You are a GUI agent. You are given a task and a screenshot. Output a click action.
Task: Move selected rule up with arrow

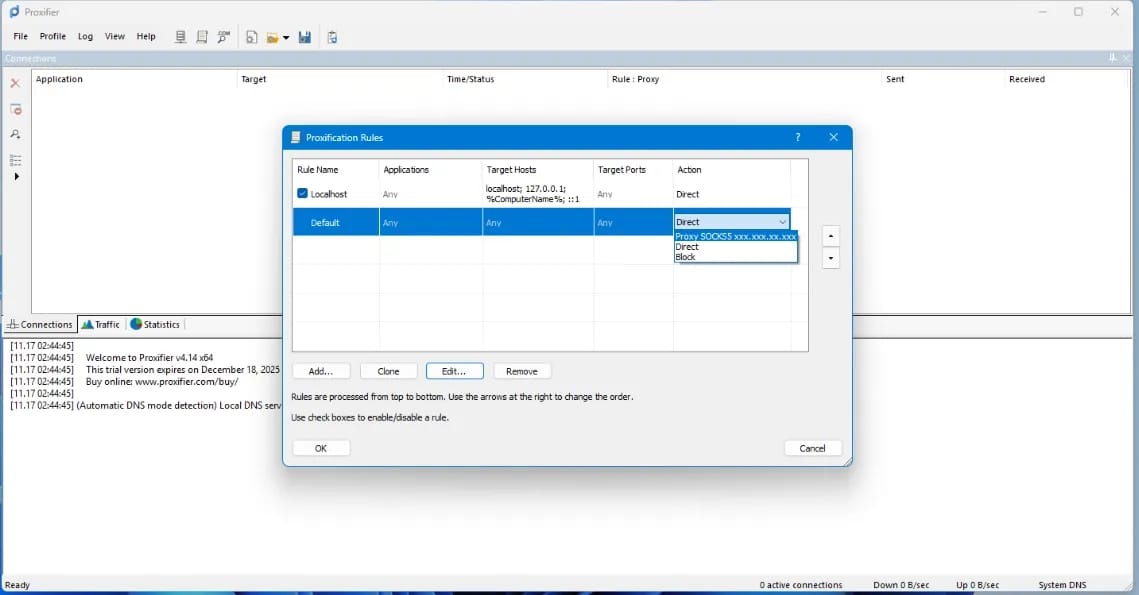click(831, 236)
